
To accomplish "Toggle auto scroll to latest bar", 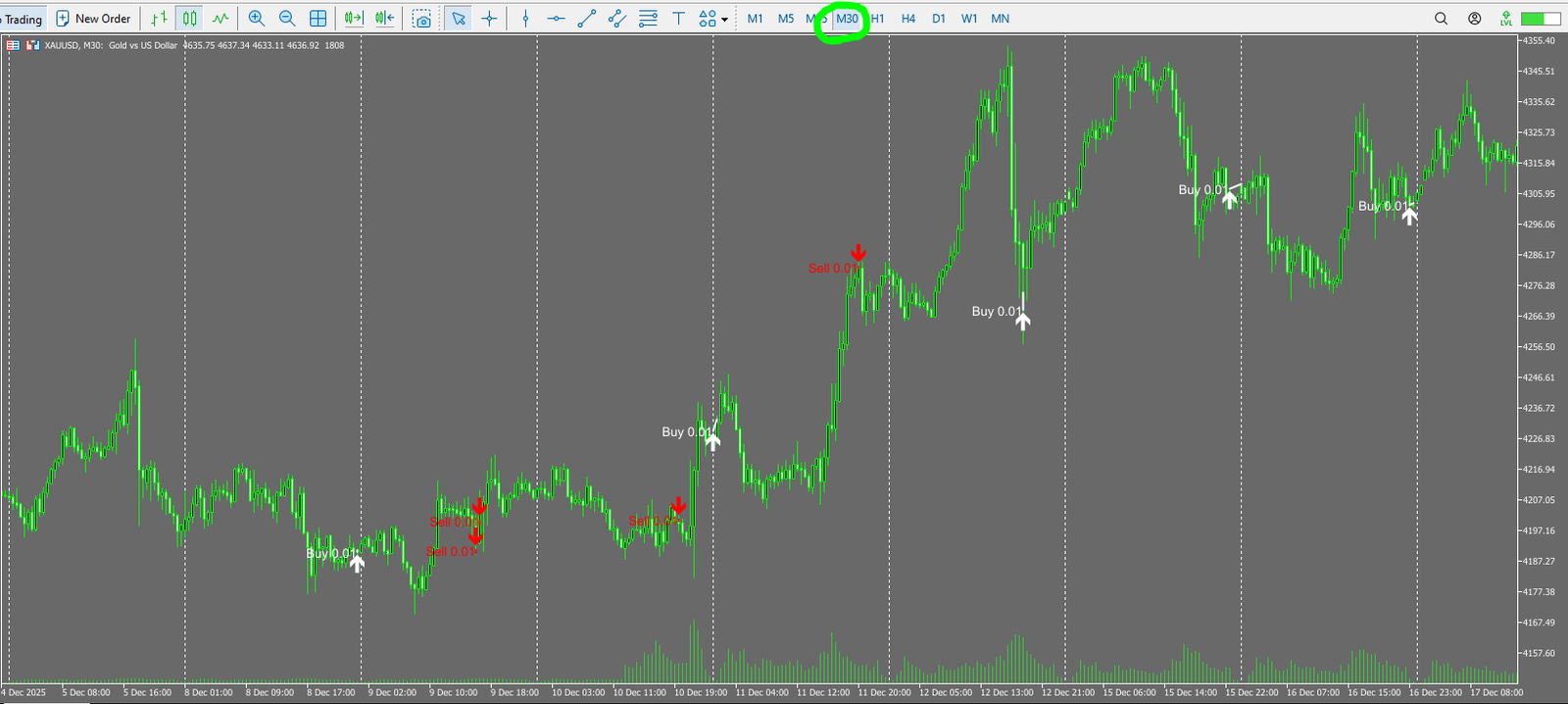I will coord(354,19).
